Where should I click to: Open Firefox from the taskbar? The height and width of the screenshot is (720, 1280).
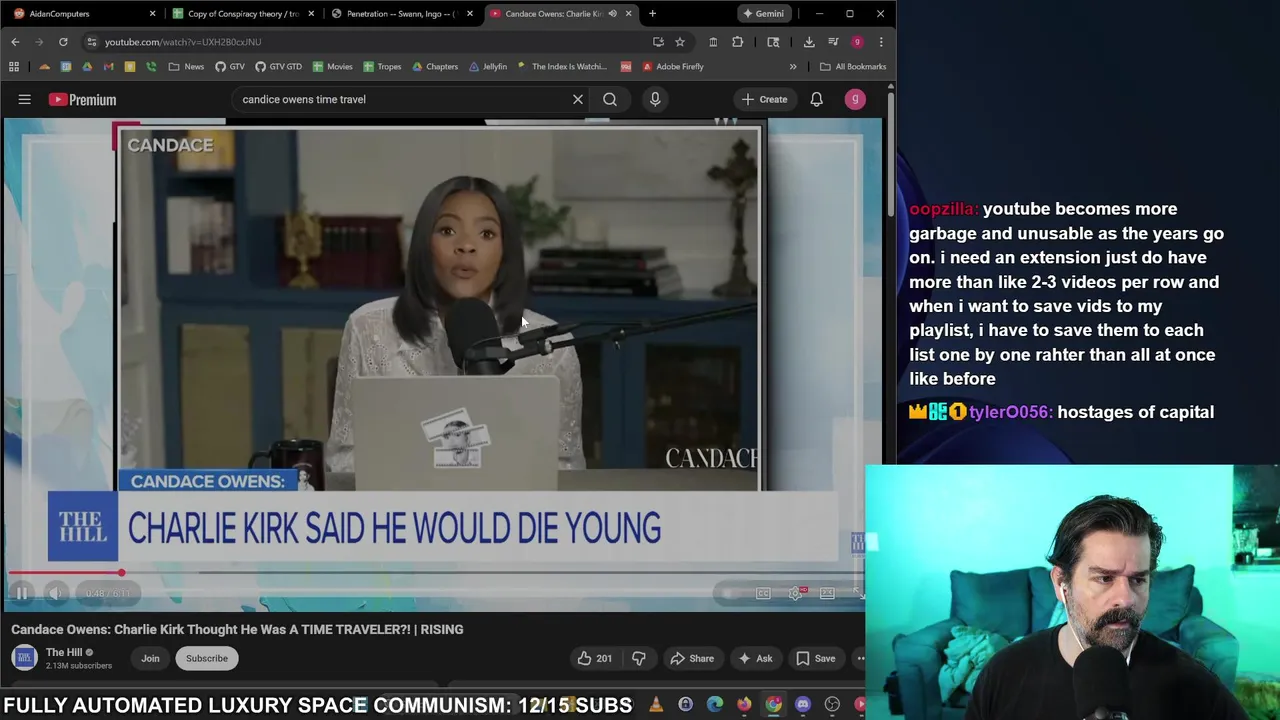(744, 705)
